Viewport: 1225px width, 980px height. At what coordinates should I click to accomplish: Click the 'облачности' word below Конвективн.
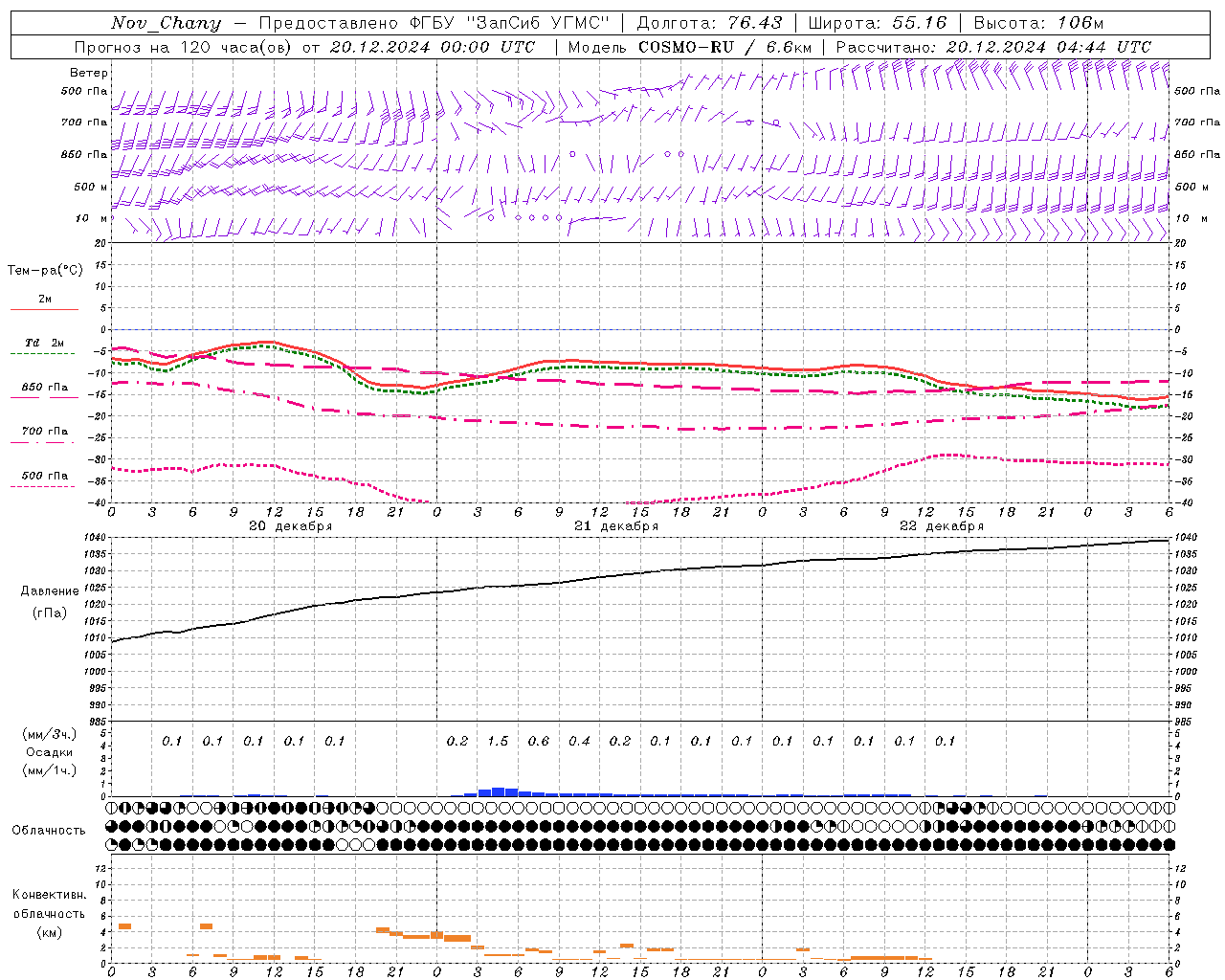click(x=49, y=914)
